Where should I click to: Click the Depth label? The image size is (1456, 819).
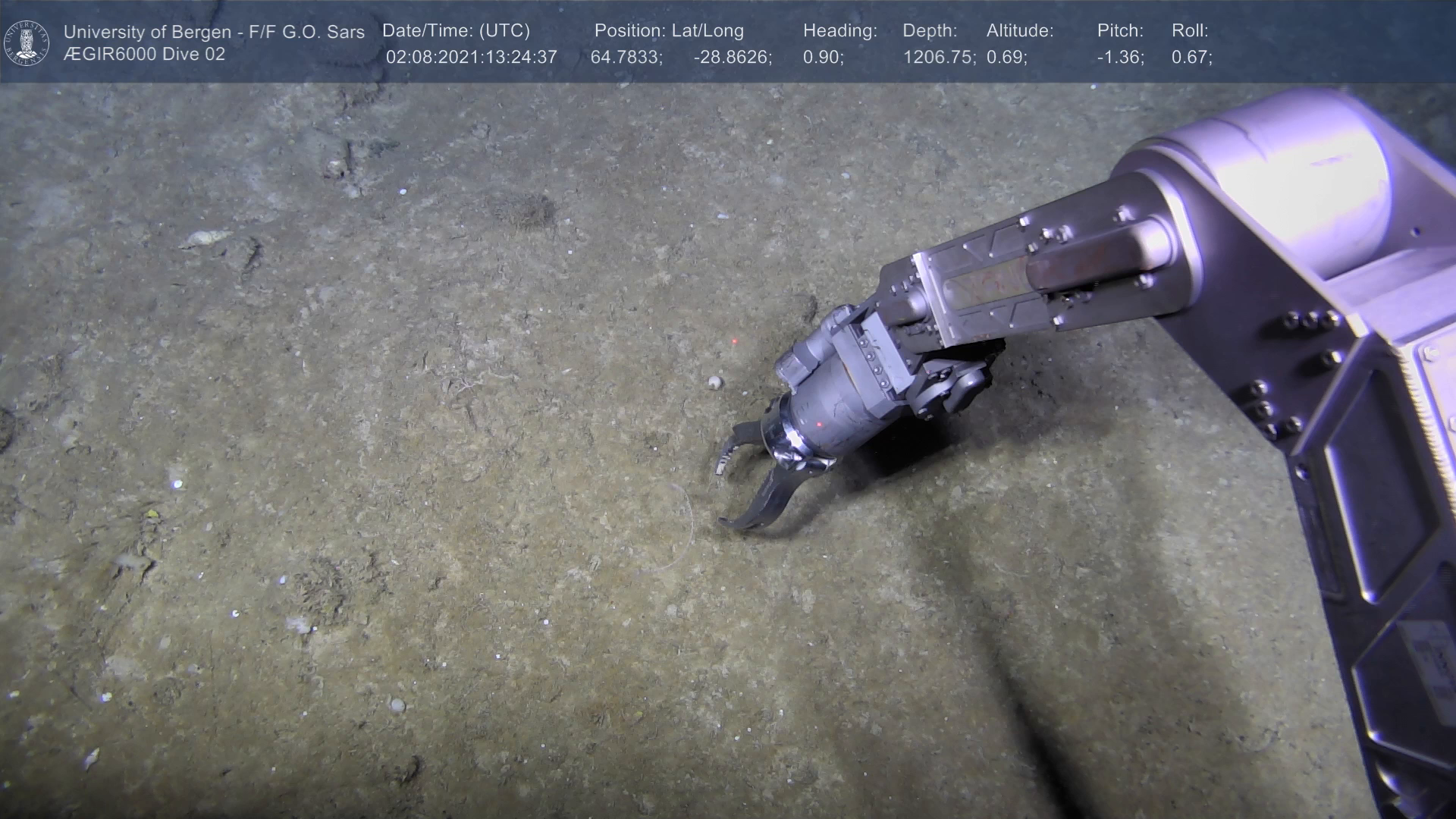[x=930, y=31]
